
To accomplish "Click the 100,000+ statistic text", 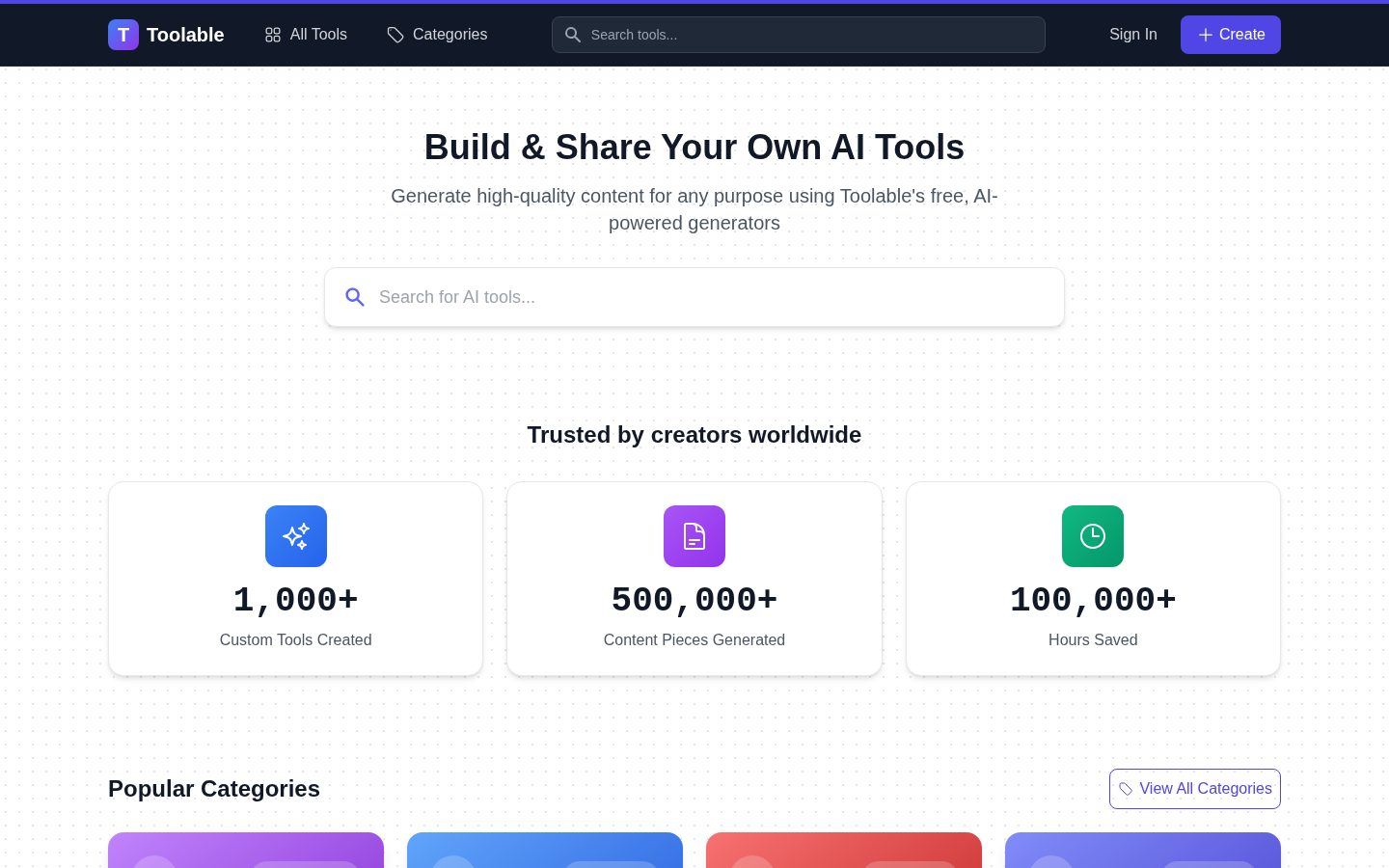I will click(1093, 600).
